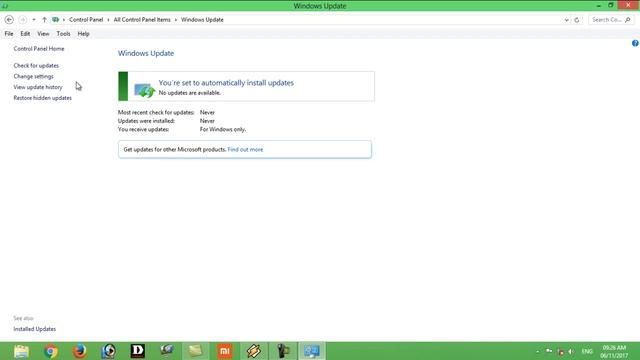Open Installed Updates link

point(35,329)
